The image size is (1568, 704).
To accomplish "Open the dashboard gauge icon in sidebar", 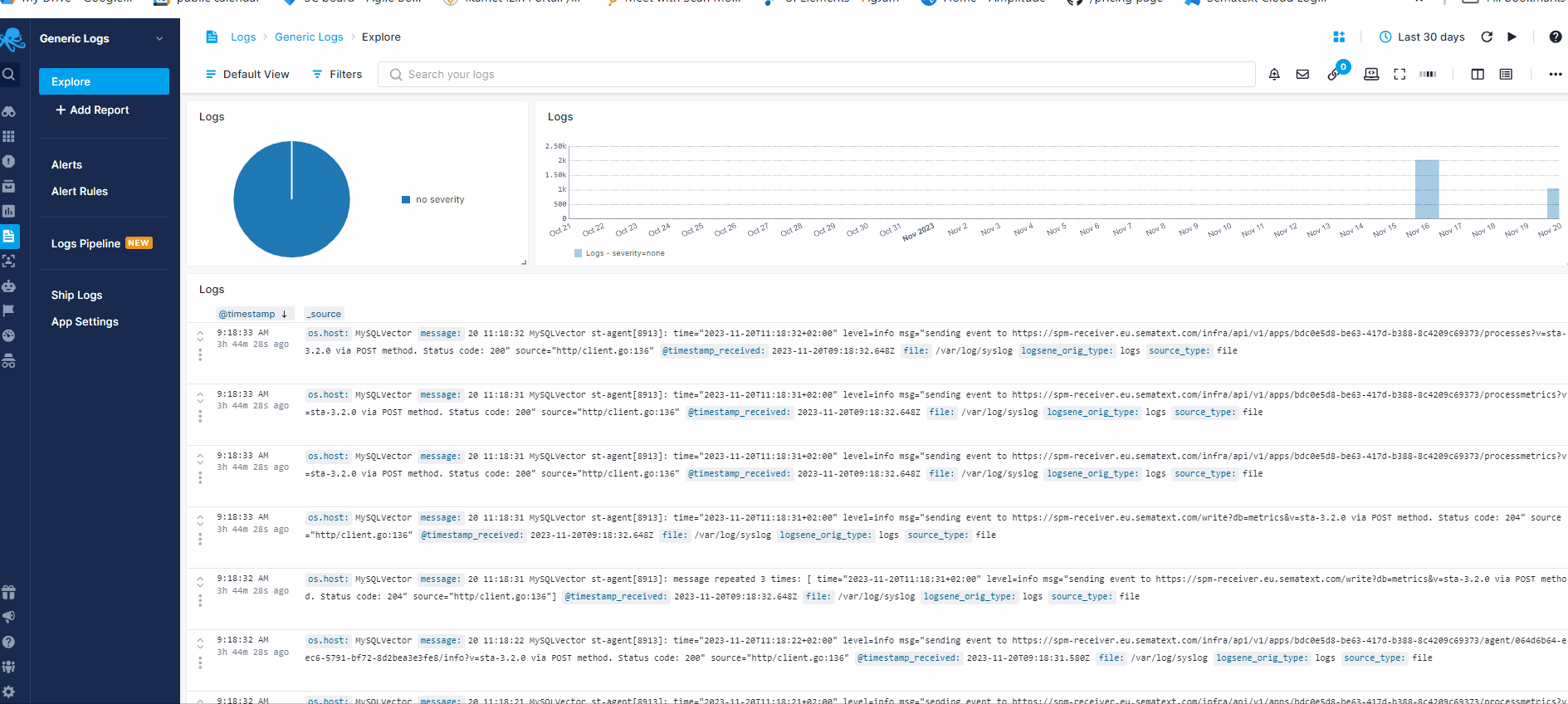I will pos(8,335).
